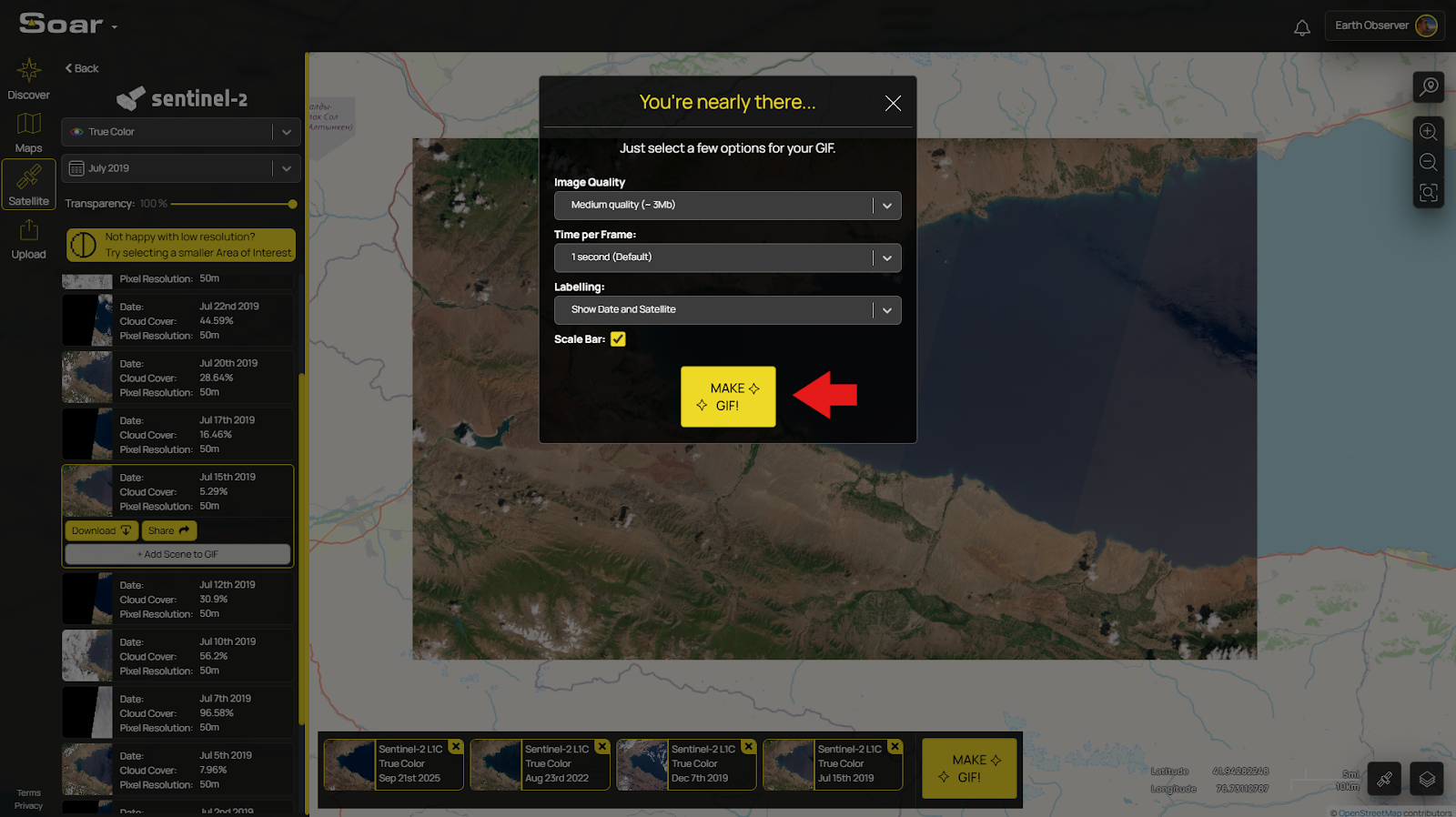Adjust the Transparency slider handle
The height and width of the screenshot is (817, 1456).
pyautogui.click(x=292, y=204)
